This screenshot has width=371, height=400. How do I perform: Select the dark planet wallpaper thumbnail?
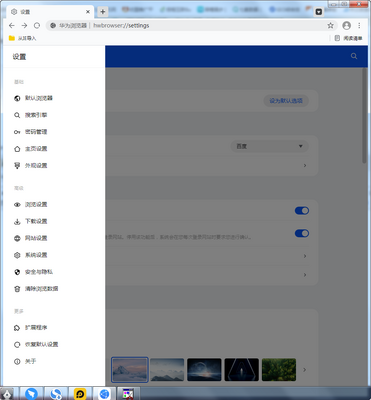(x=204, y=370)
